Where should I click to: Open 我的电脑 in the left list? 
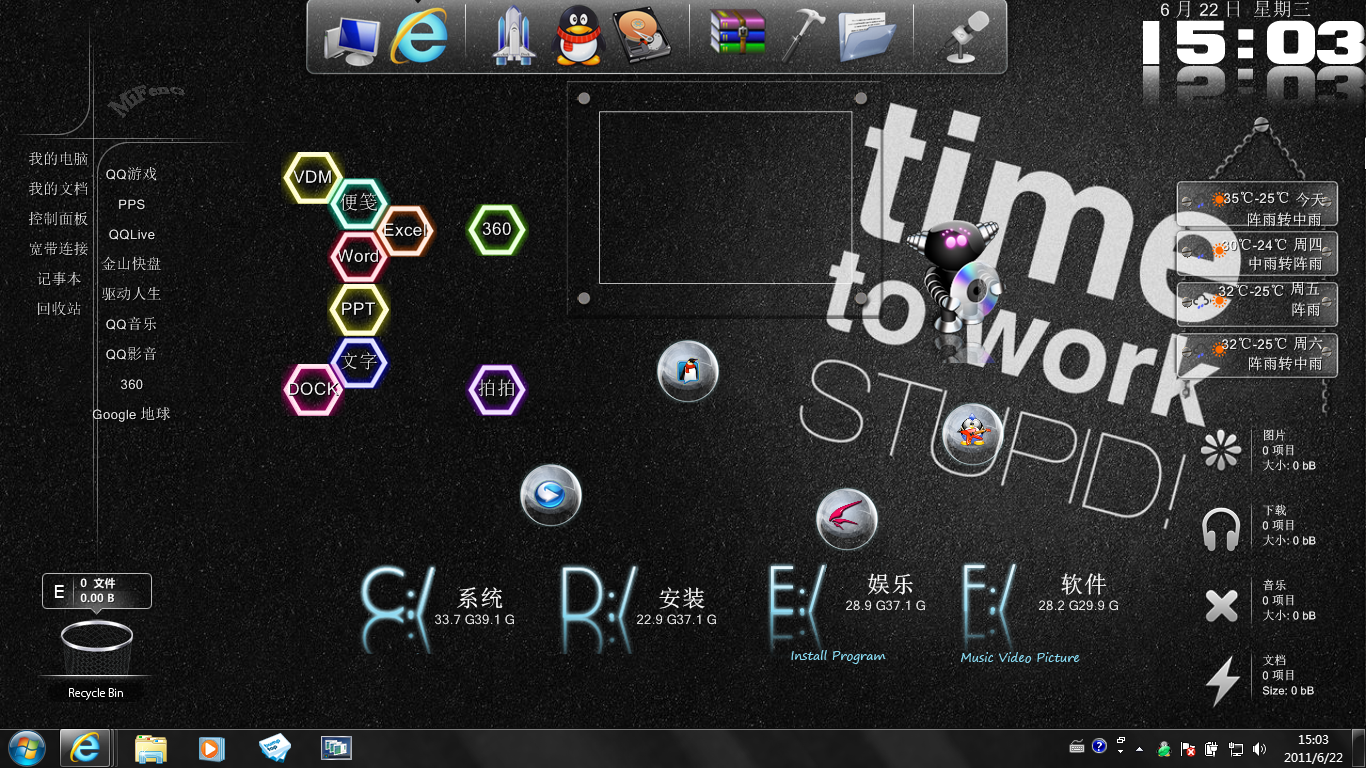click(x=58, y=159)
